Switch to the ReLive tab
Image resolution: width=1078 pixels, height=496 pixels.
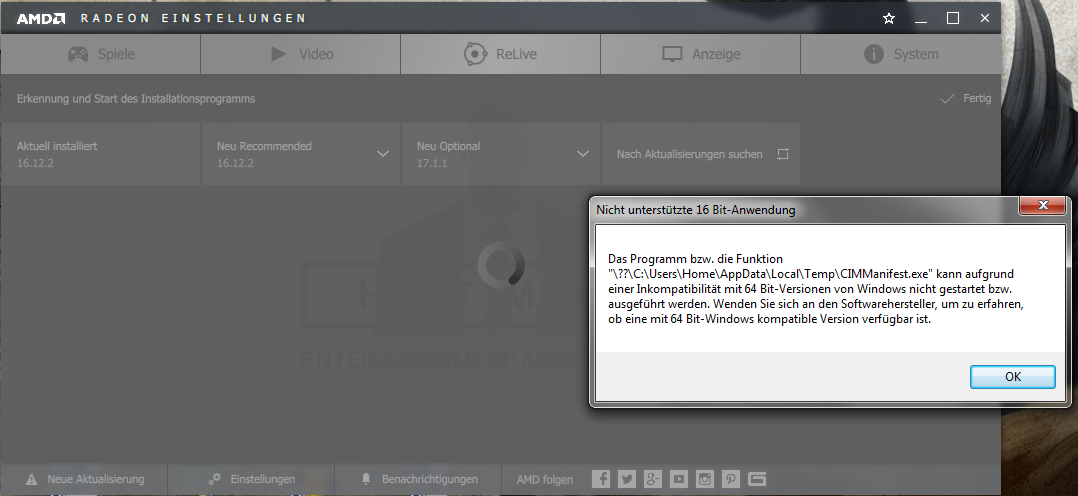coord(500,54)
